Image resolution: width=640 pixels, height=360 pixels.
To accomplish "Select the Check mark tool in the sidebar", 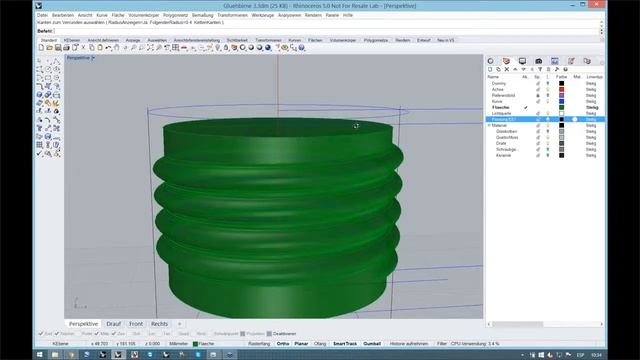I will (x=39, y=153).
